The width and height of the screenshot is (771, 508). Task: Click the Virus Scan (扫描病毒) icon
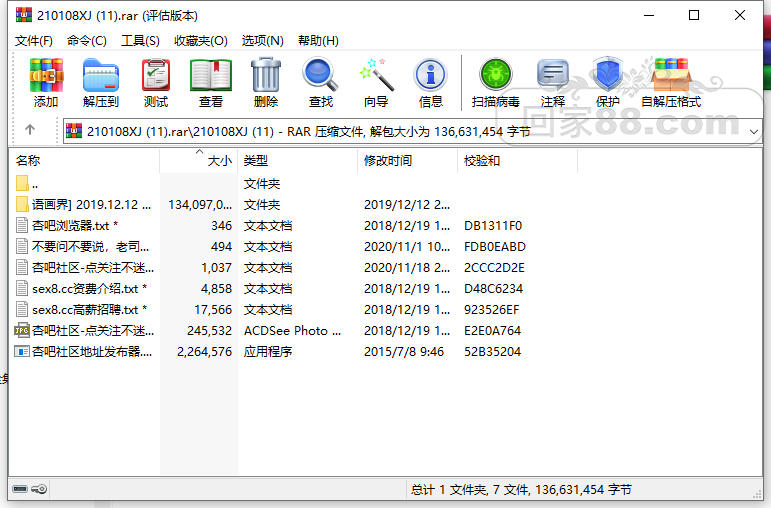(496, 75)
